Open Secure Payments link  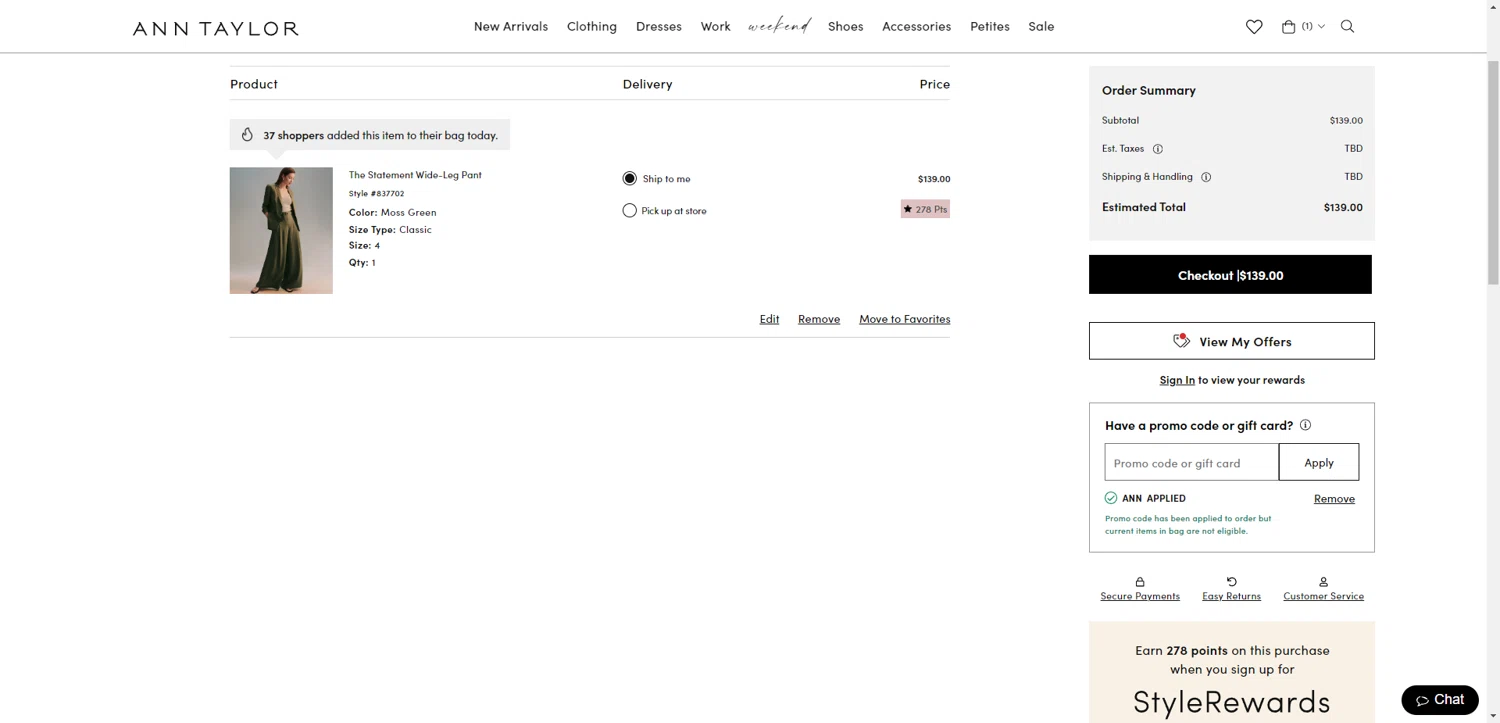(1140, 596)
